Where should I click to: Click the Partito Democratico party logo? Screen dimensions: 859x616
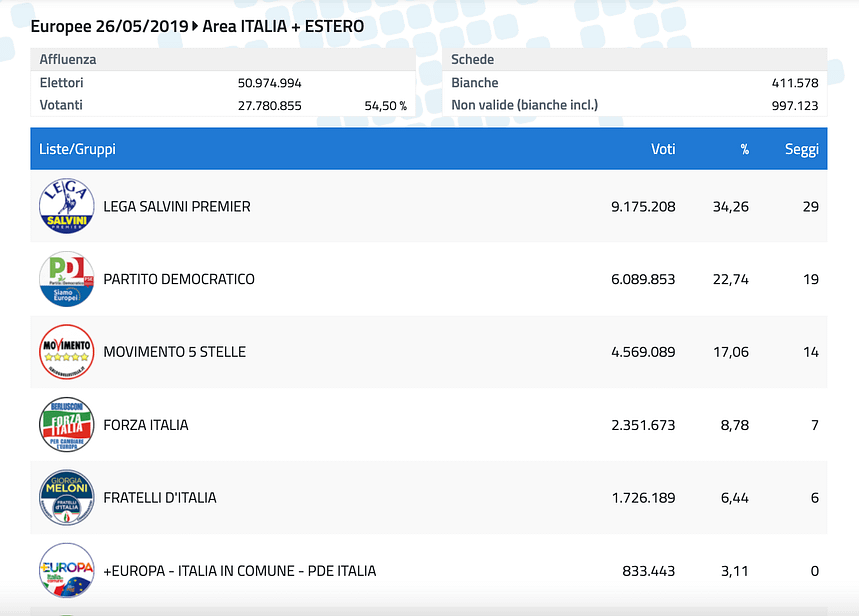[66, 279]
